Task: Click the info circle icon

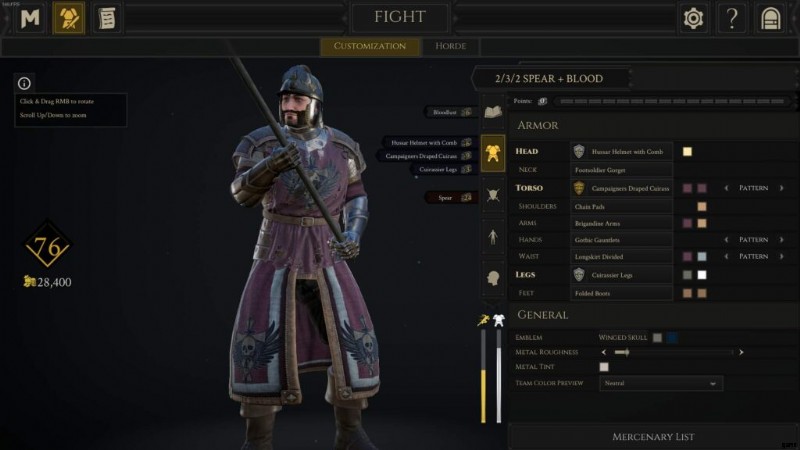Action: pos(24,83)
